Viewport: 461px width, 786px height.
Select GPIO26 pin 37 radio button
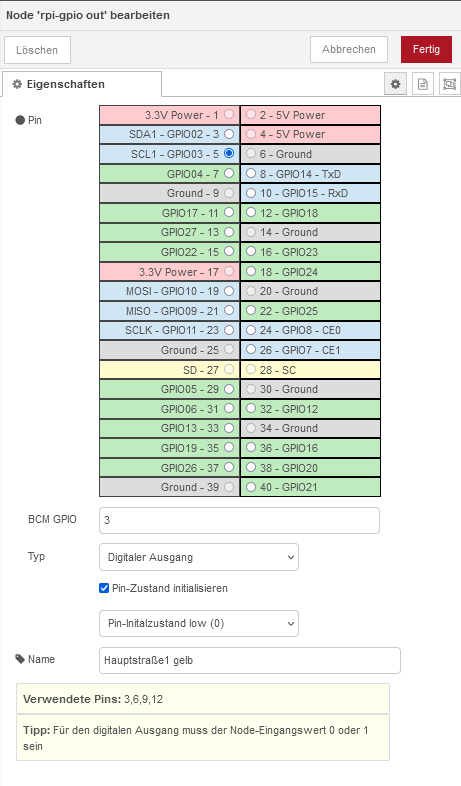(229, 467)
